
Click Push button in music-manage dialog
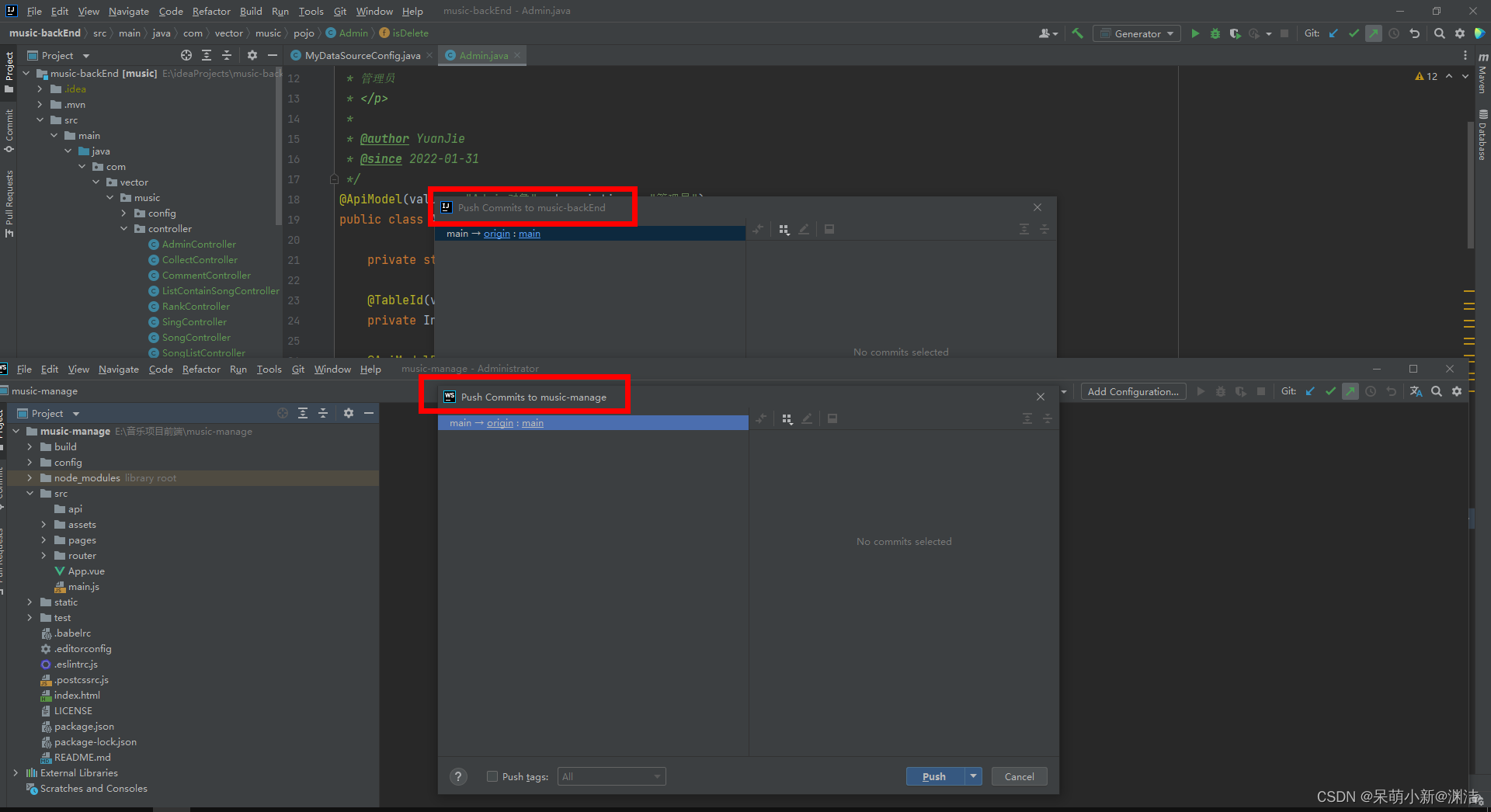pyautogui.click(x=934, y=776)
